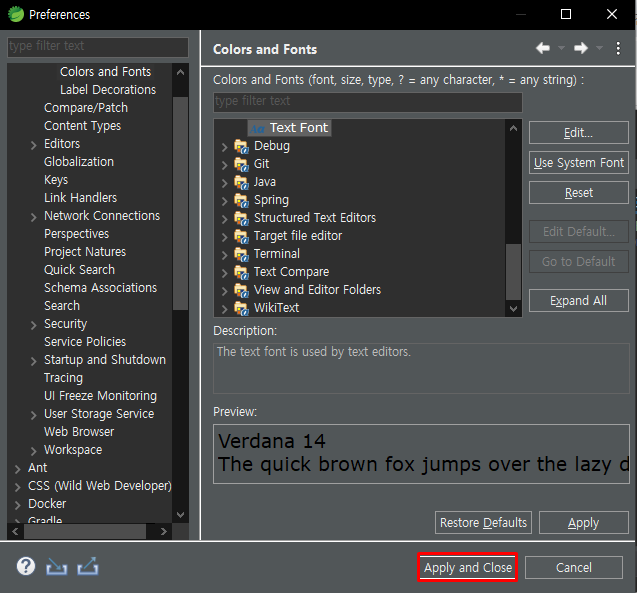Expand the Security preference node
Image resolution: width=637 pixels, height=593 pixels.
click(33, 325)
